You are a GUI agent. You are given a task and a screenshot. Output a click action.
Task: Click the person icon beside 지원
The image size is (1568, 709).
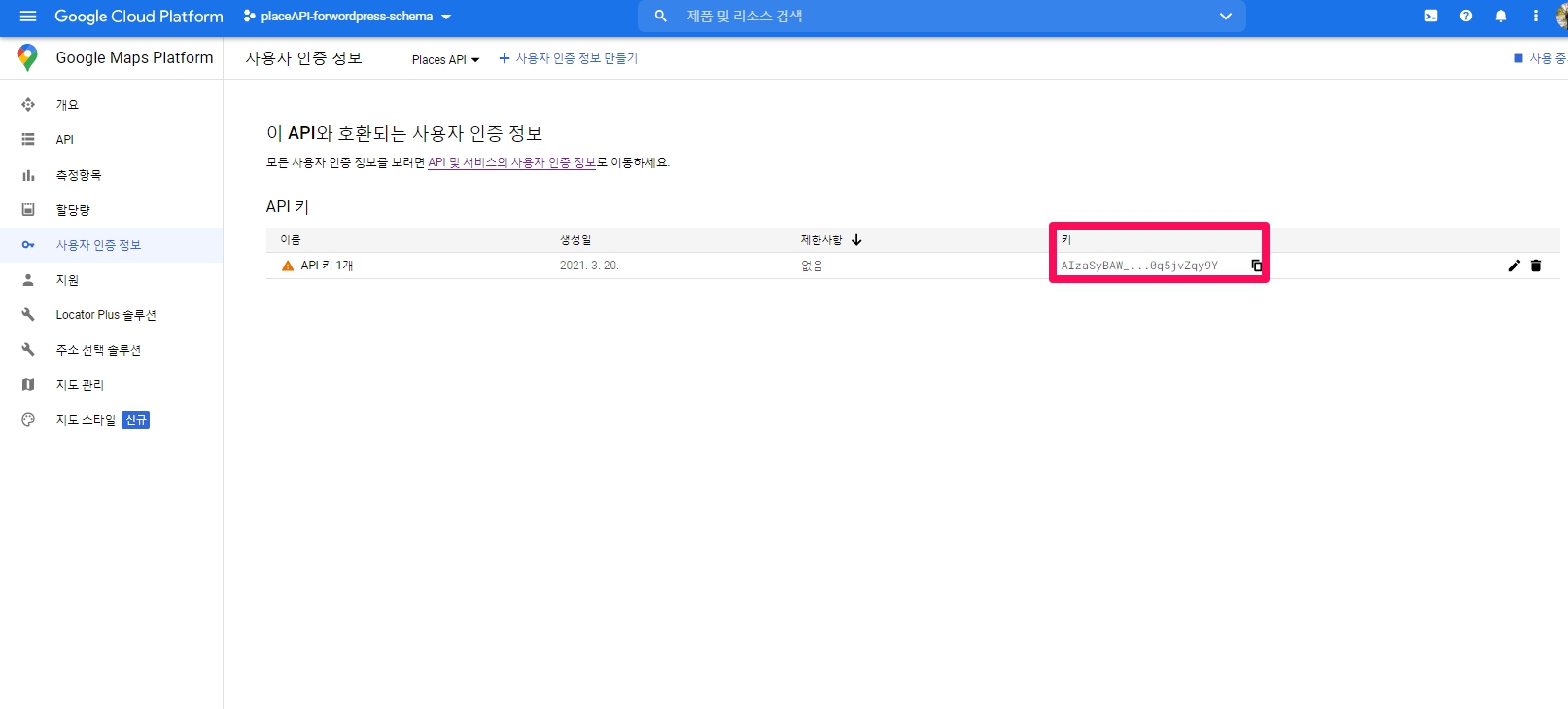coord(28,280)
